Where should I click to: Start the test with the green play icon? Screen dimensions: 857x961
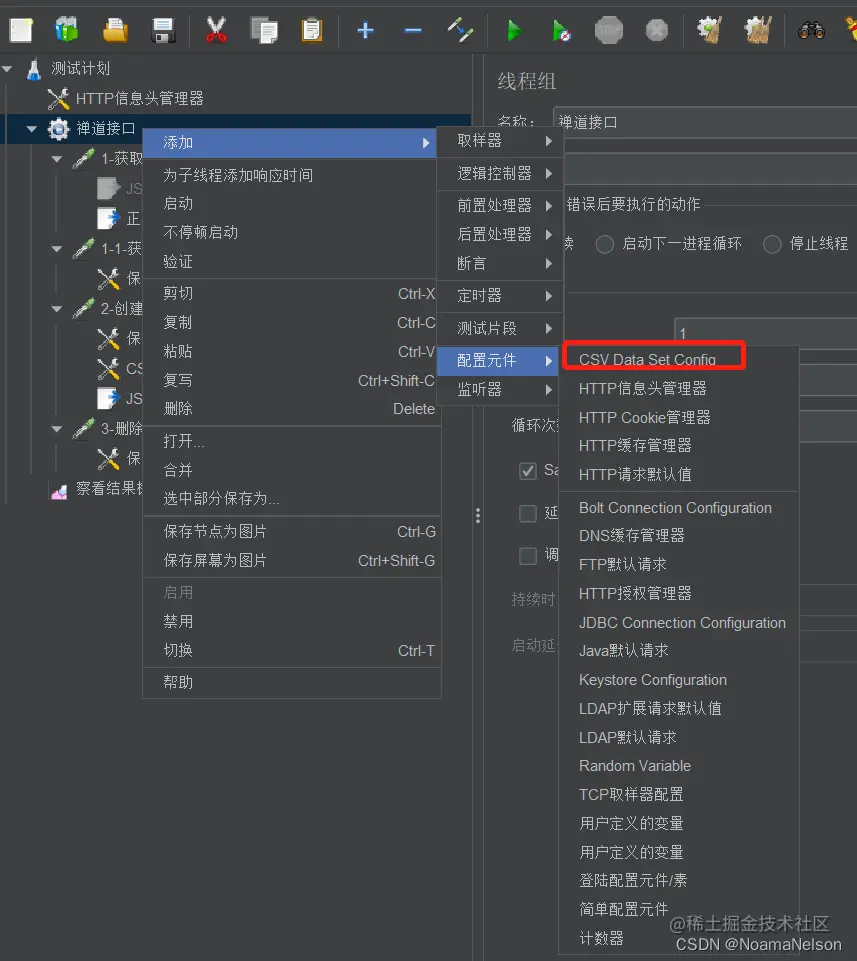[514, 30]
